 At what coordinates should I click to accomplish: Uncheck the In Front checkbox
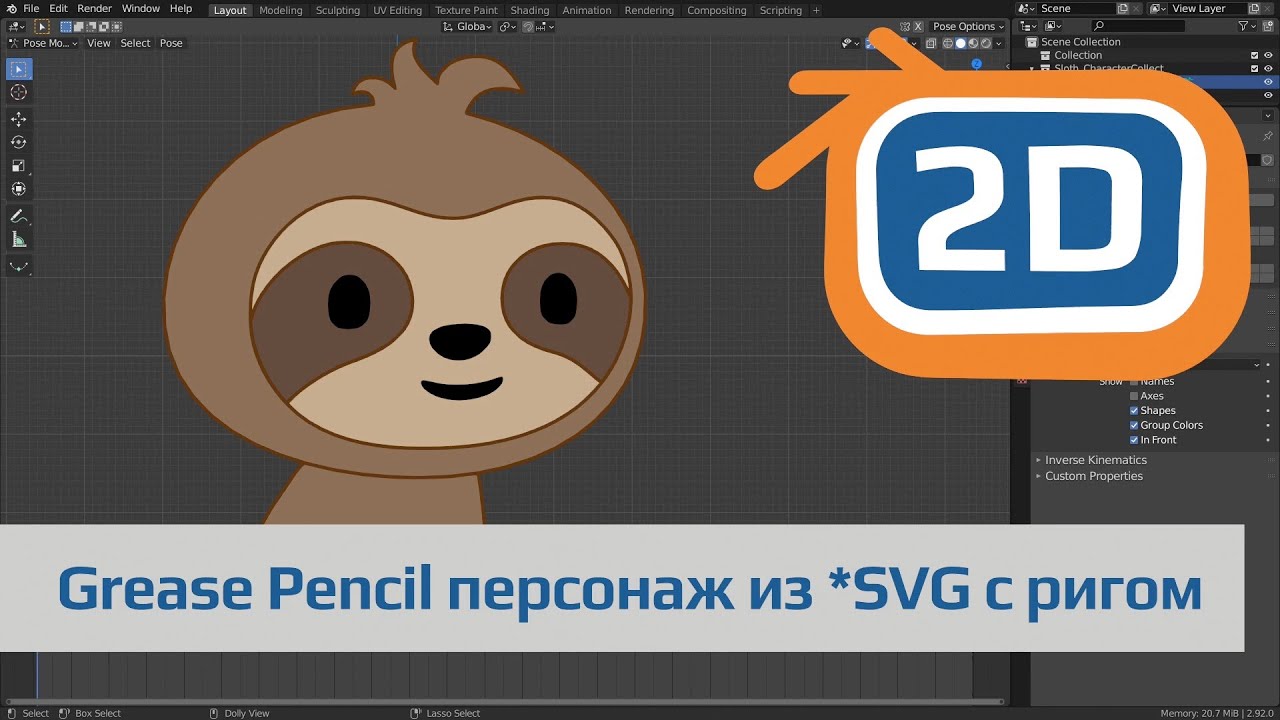click(1134, 440)
